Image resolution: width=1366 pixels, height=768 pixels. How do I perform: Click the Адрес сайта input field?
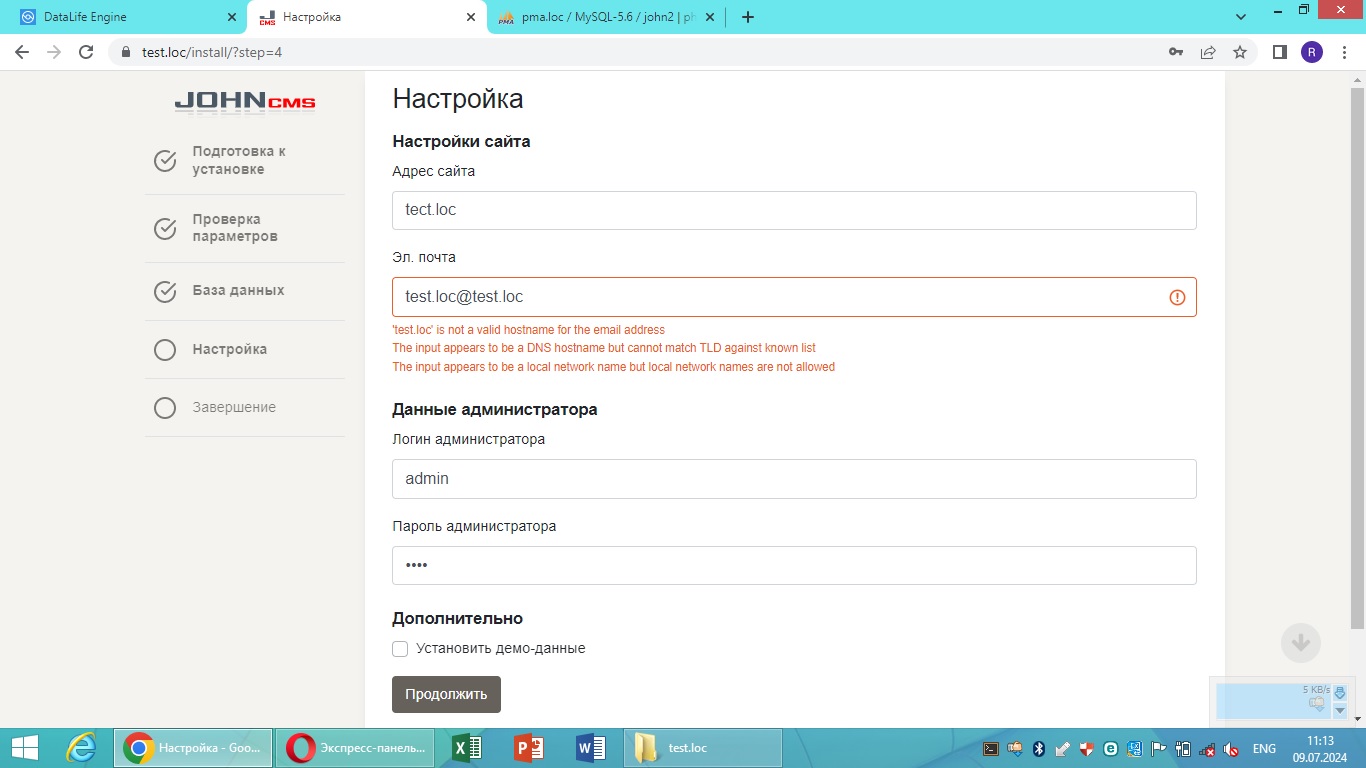pyautogui.click(x=794, y=210)
